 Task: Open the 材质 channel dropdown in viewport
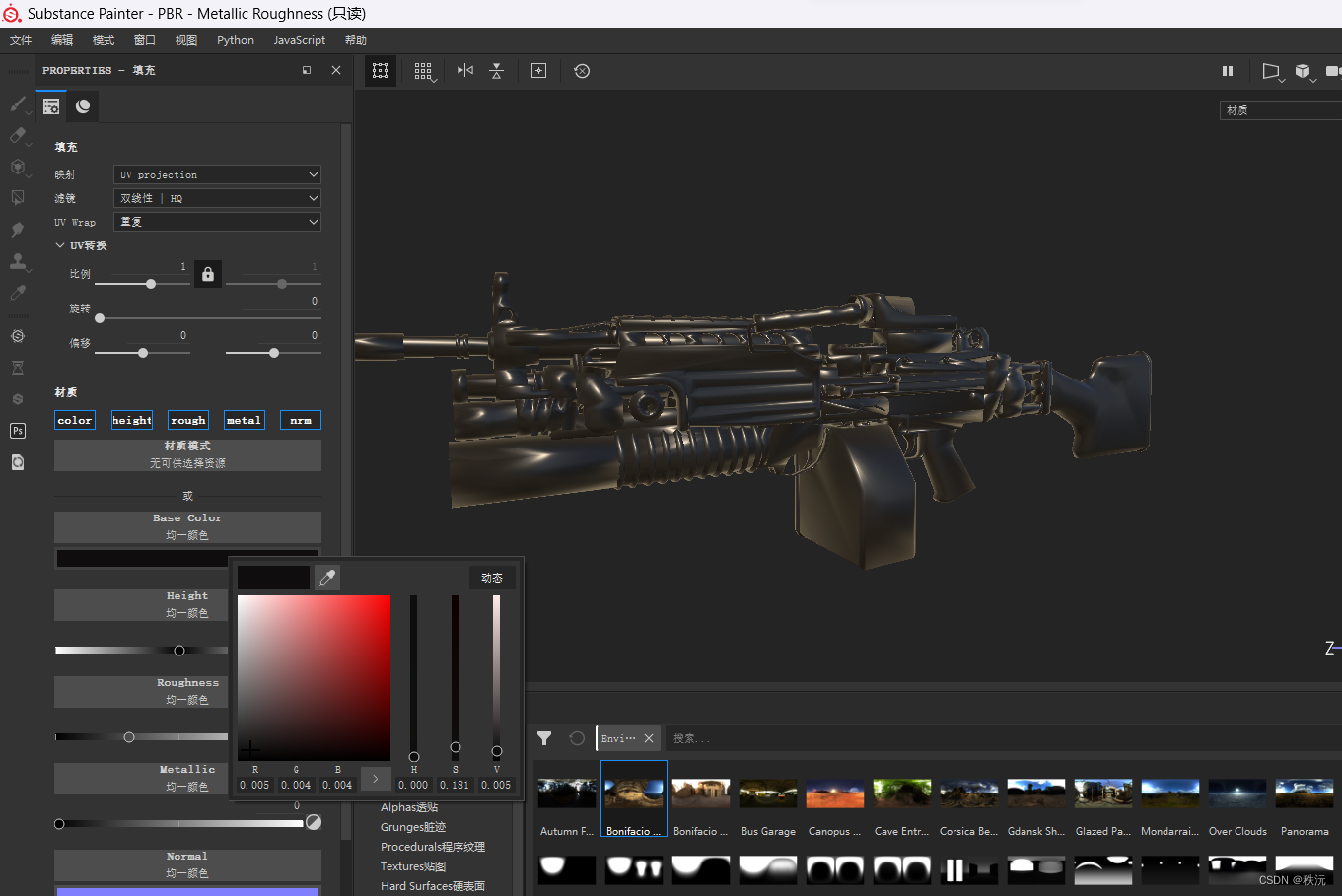pos(1280,110)
